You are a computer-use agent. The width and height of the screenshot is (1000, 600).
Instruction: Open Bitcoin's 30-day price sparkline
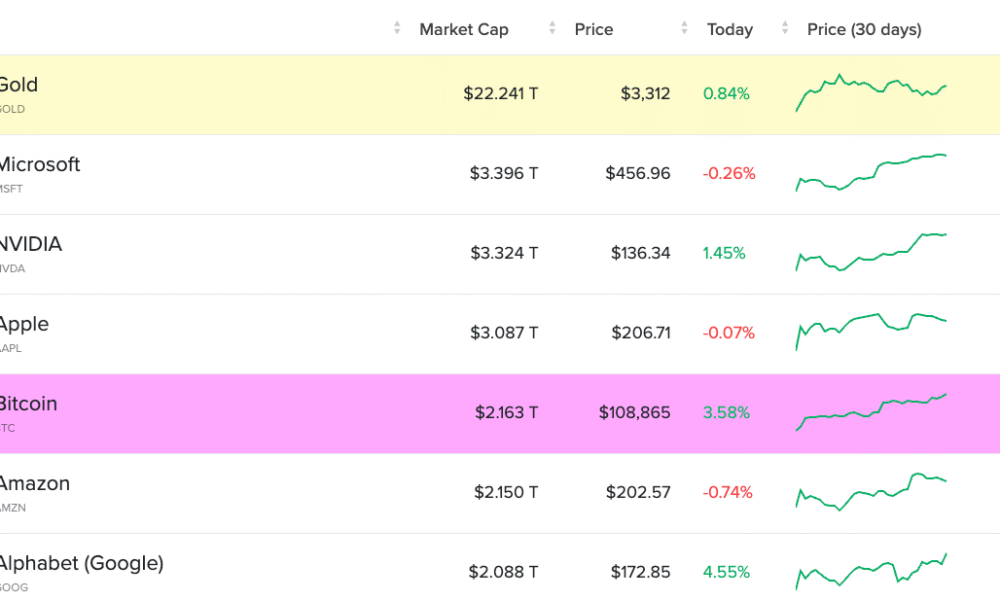point(871,413)
